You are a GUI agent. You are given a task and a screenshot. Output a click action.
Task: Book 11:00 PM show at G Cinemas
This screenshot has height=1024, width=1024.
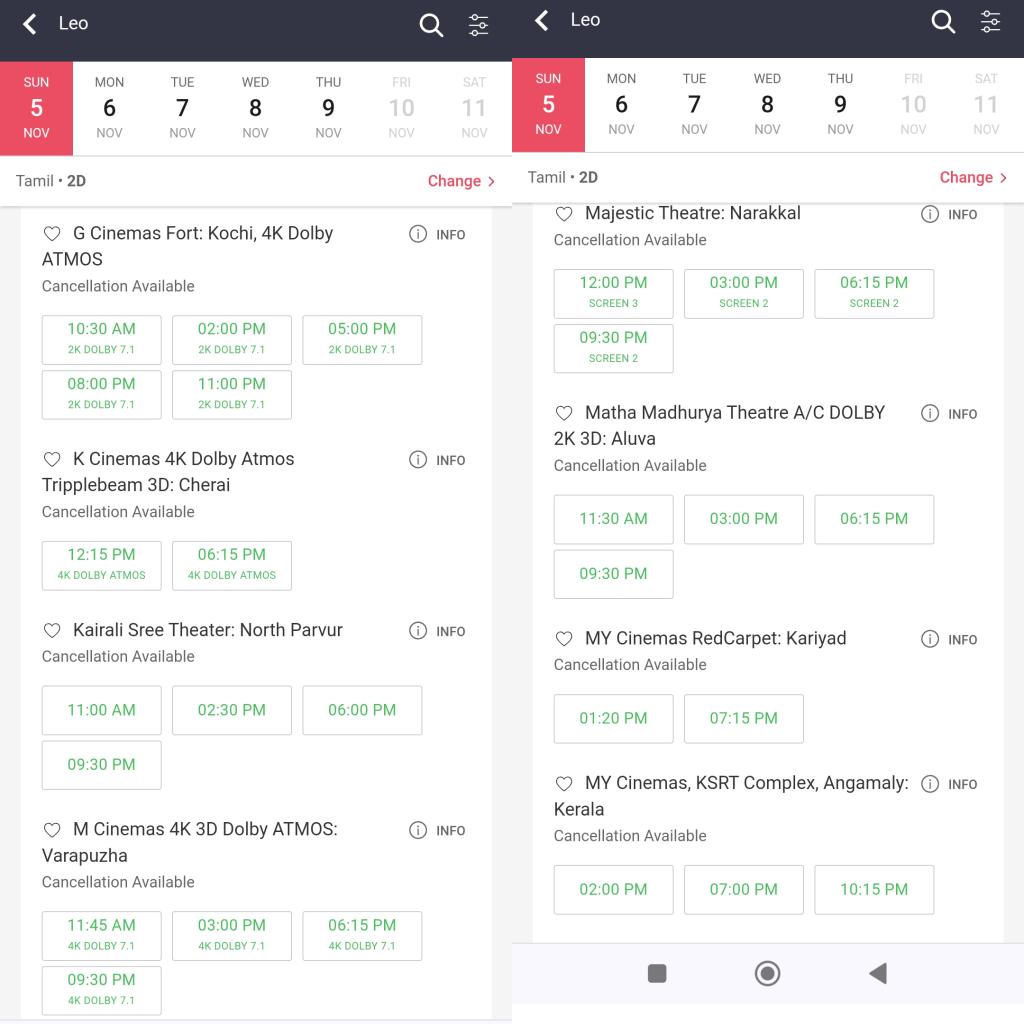pyautogui.click(x=232, y=394)
